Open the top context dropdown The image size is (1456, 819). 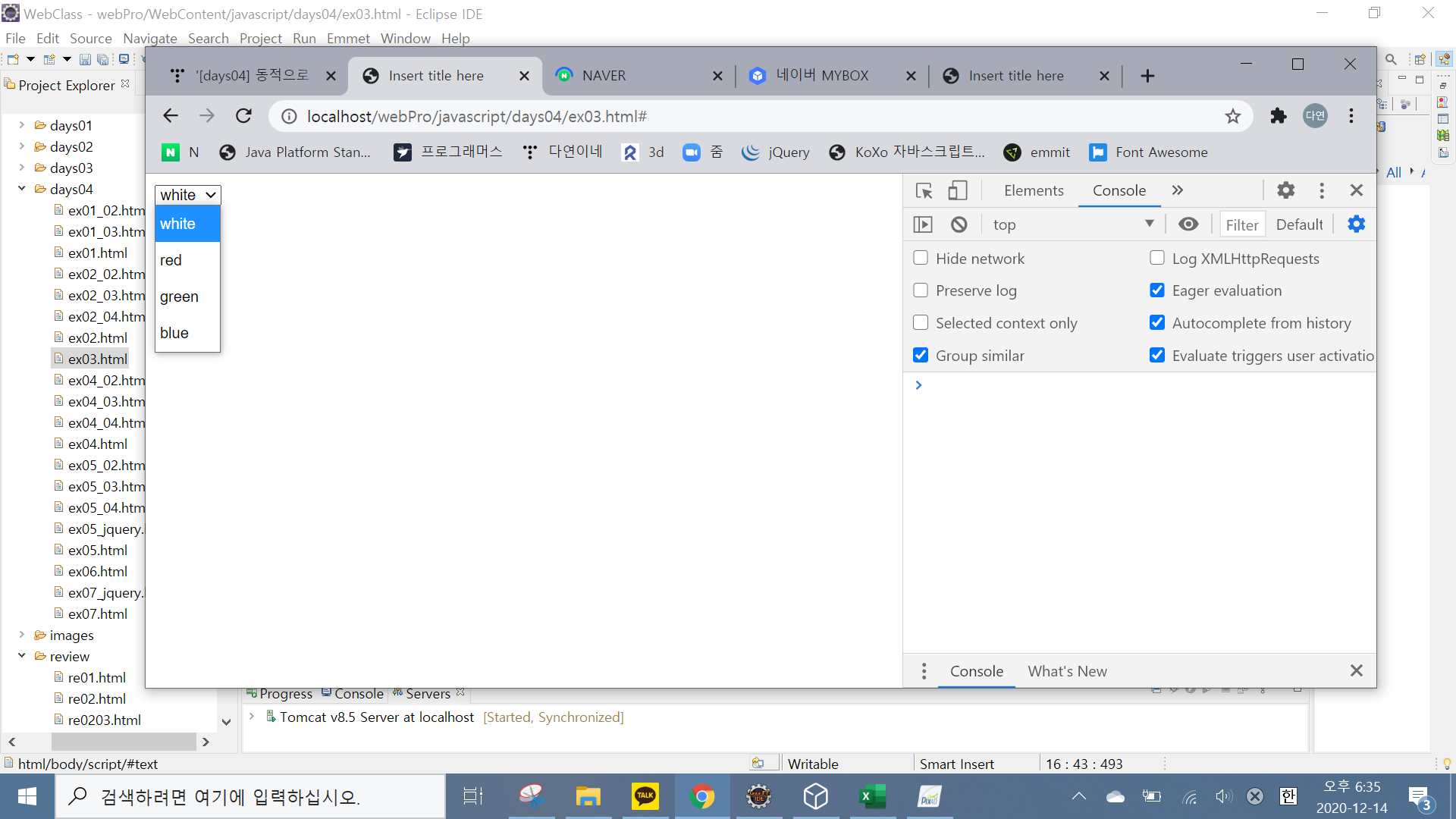click(x=1073, y=224)
